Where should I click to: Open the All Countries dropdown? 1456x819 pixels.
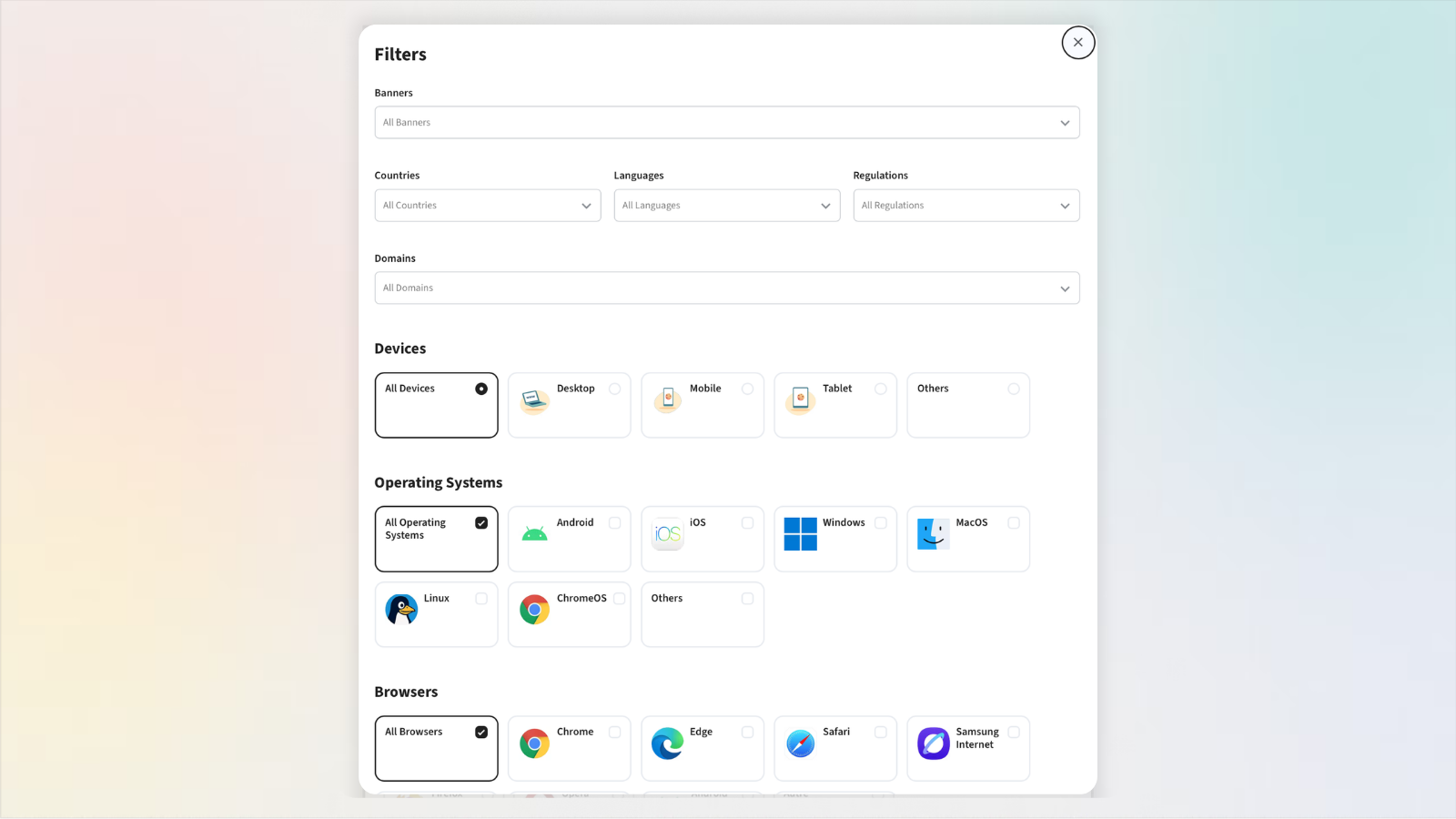[488, 206]
